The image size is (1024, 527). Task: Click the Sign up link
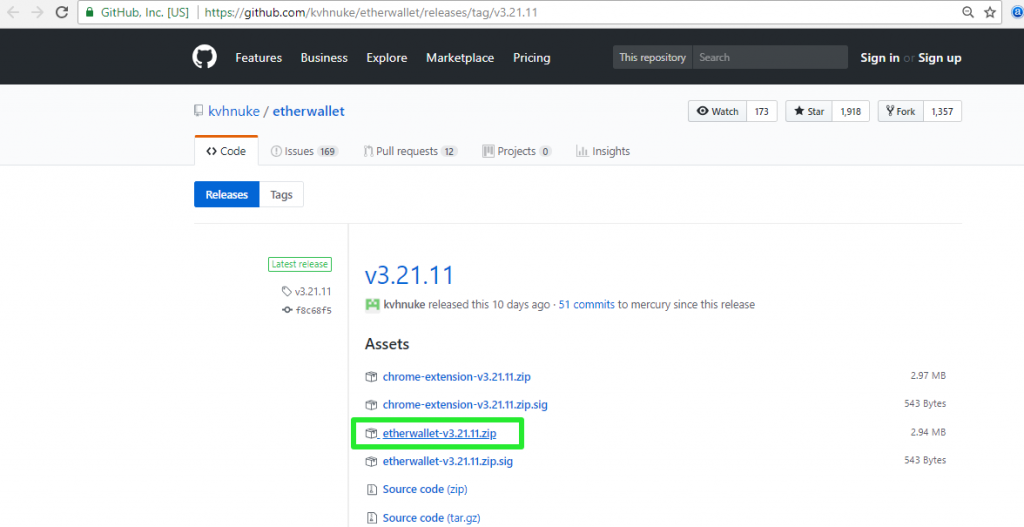[x=940, y=57]
